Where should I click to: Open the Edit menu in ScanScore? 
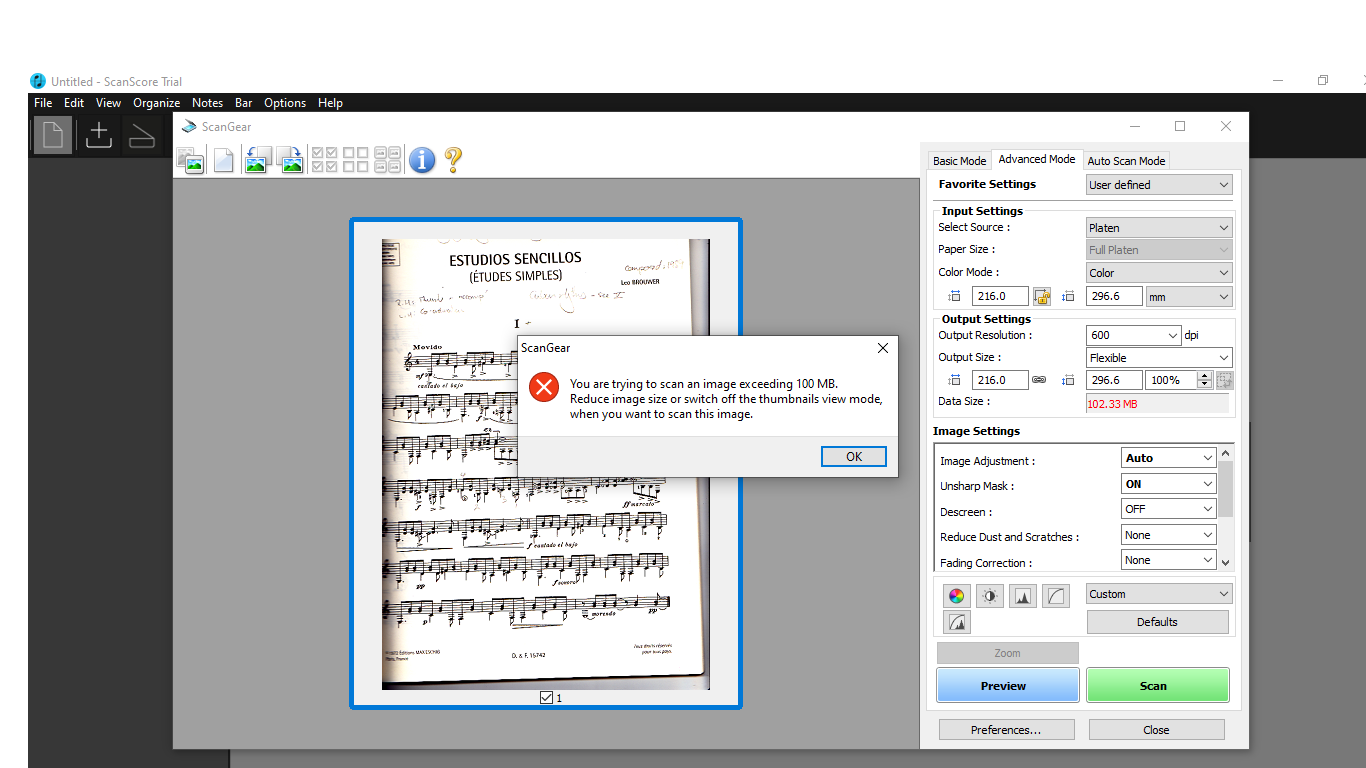click(x=74, y=103)
